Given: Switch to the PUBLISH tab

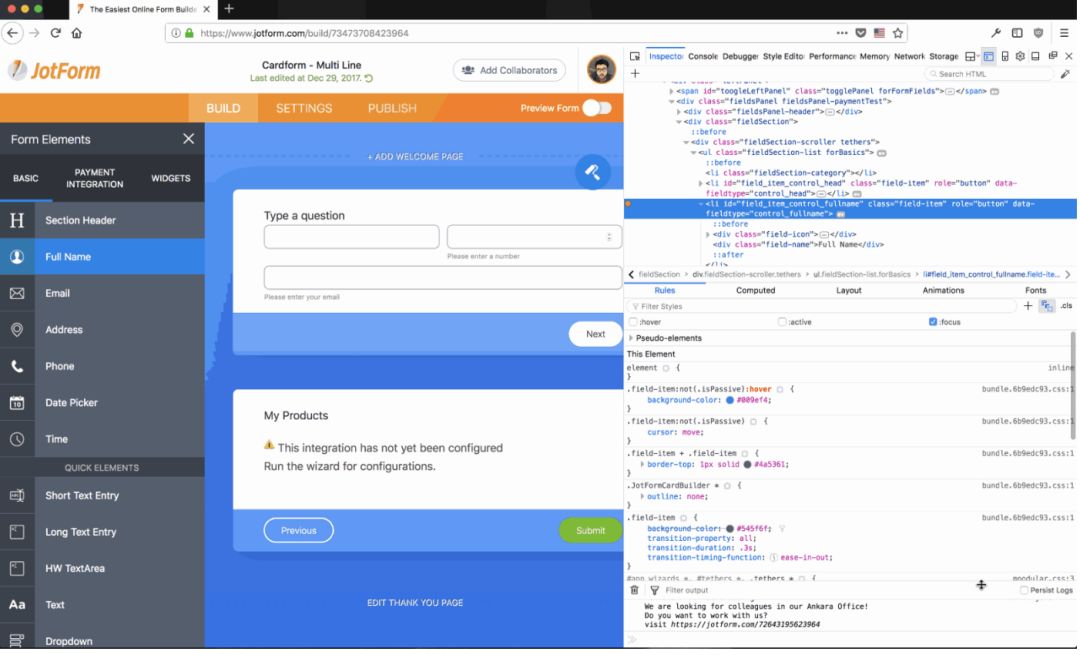Looking at the screenshot, I should (x=392, y=108).
